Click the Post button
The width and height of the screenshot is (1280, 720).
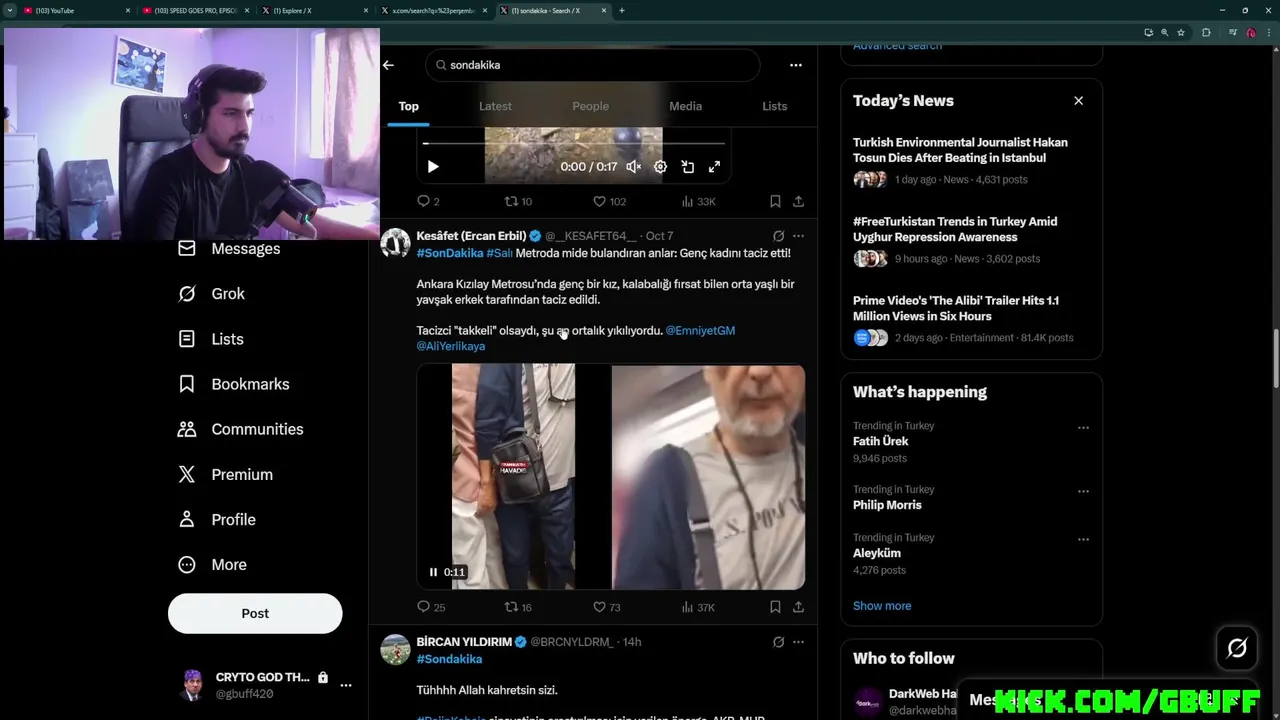pos(255,613)
